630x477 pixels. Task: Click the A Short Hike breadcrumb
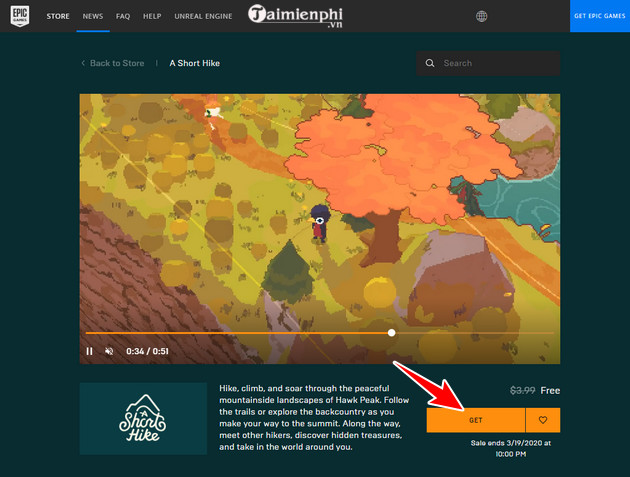pos(194,63)
